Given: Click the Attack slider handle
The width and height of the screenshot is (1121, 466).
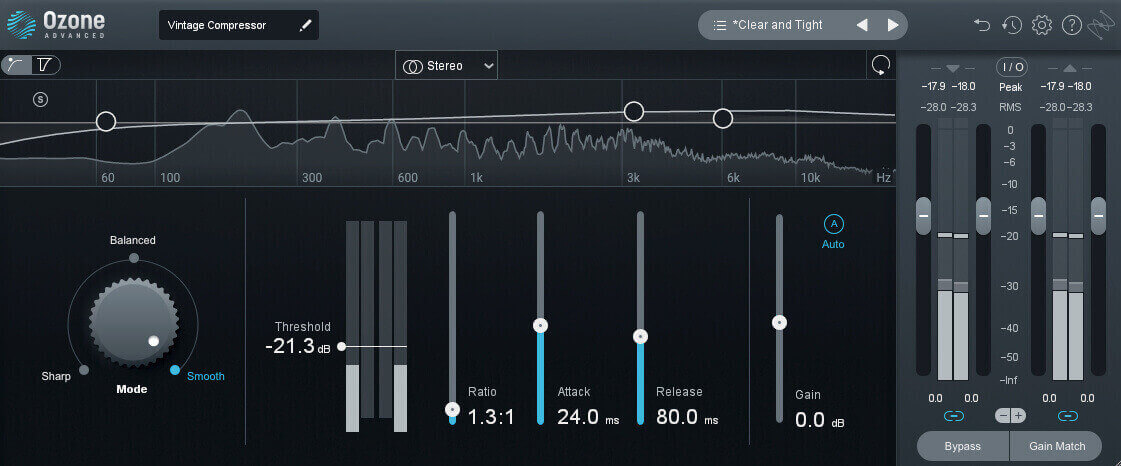Looking at the screenshot, I should tap(540, 326).
